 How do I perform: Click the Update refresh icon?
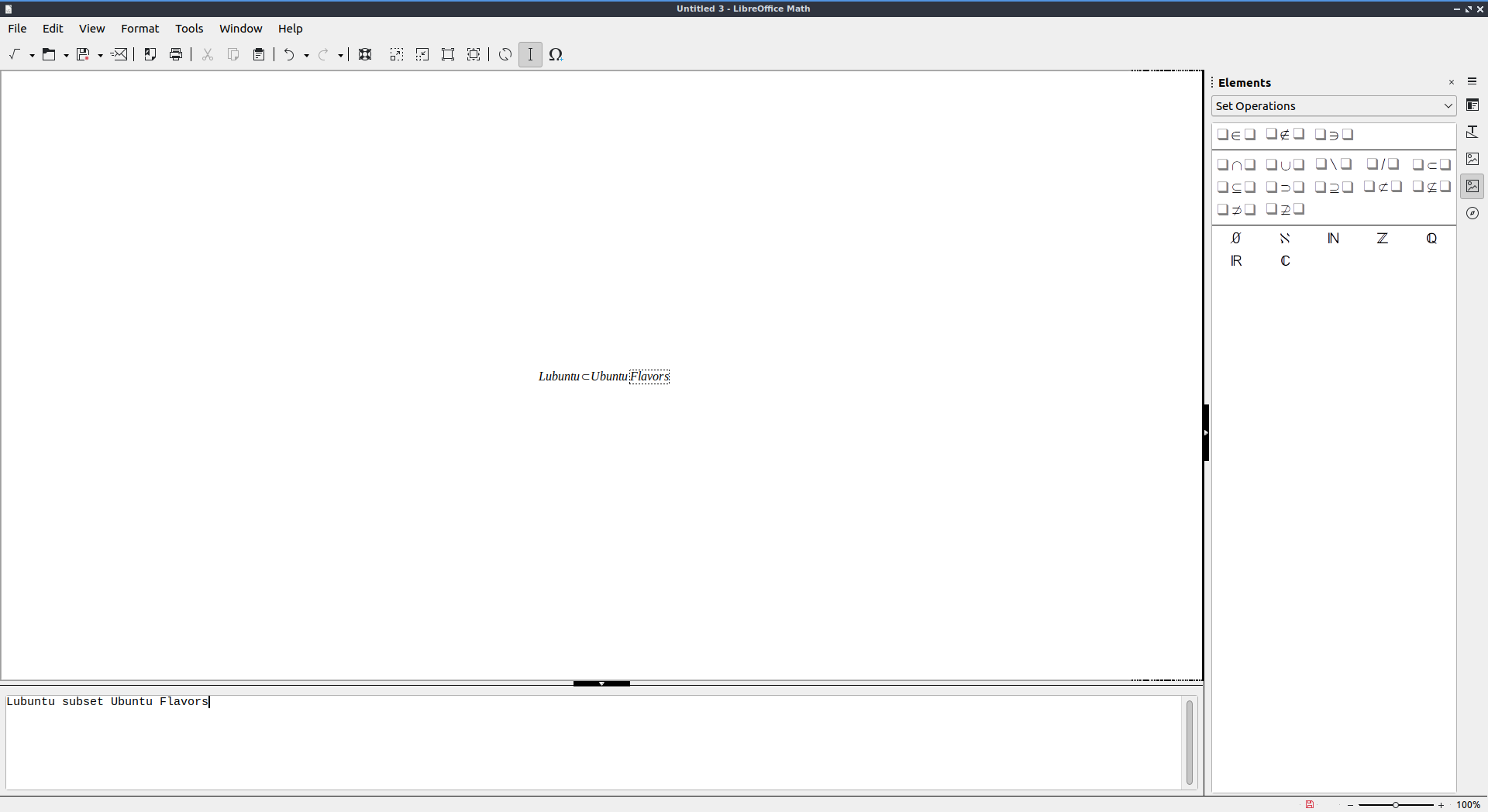click(505, 54)
